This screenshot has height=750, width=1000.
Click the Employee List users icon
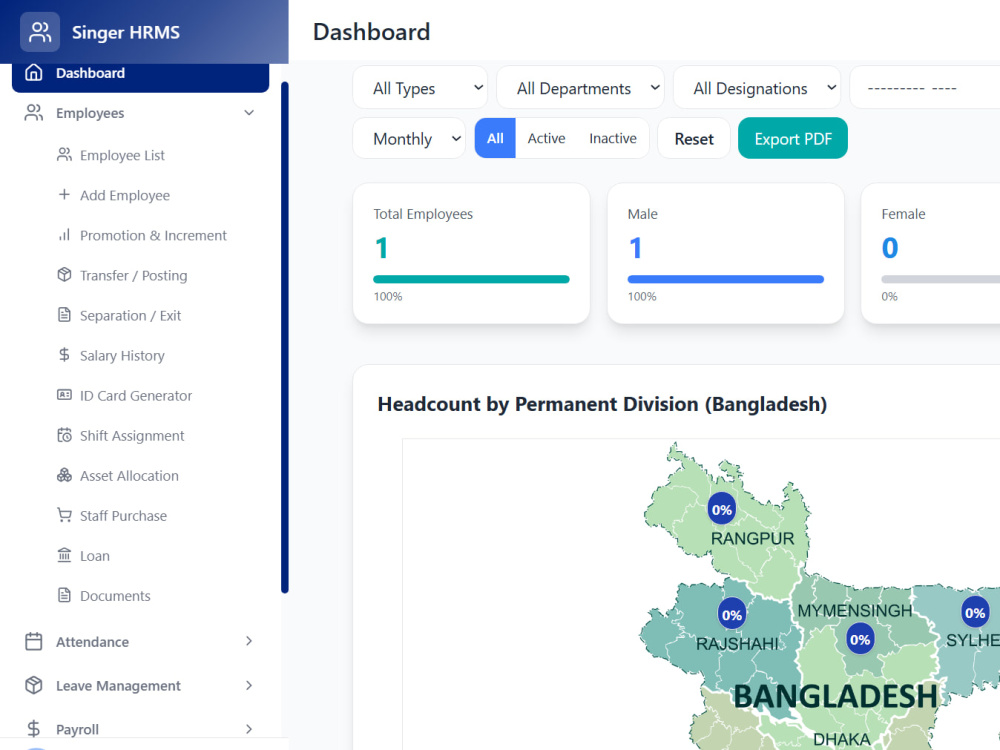(64, 155)
